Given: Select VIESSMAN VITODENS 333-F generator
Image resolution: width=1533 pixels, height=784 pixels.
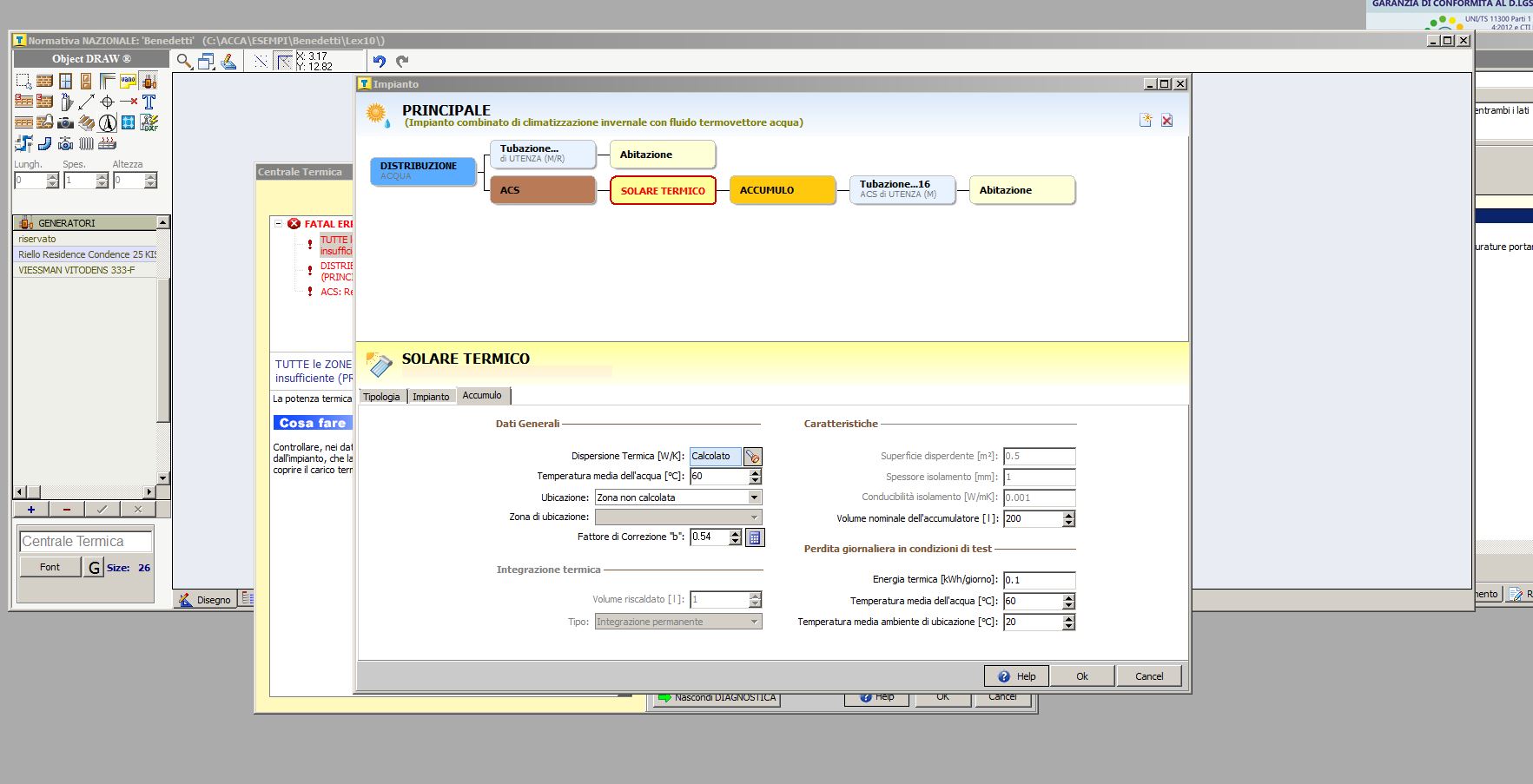Looking at the screenshot, I should (76, 270).
